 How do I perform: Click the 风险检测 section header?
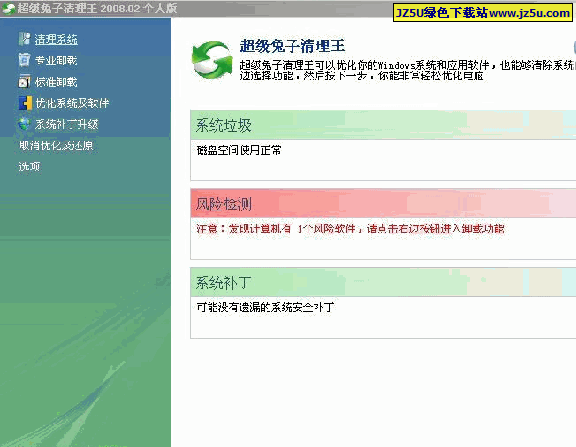tap(383, 203)
